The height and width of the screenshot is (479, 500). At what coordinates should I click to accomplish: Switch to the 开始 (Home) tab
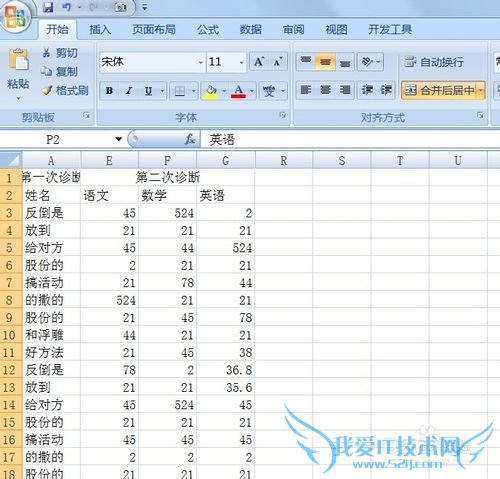57,30
